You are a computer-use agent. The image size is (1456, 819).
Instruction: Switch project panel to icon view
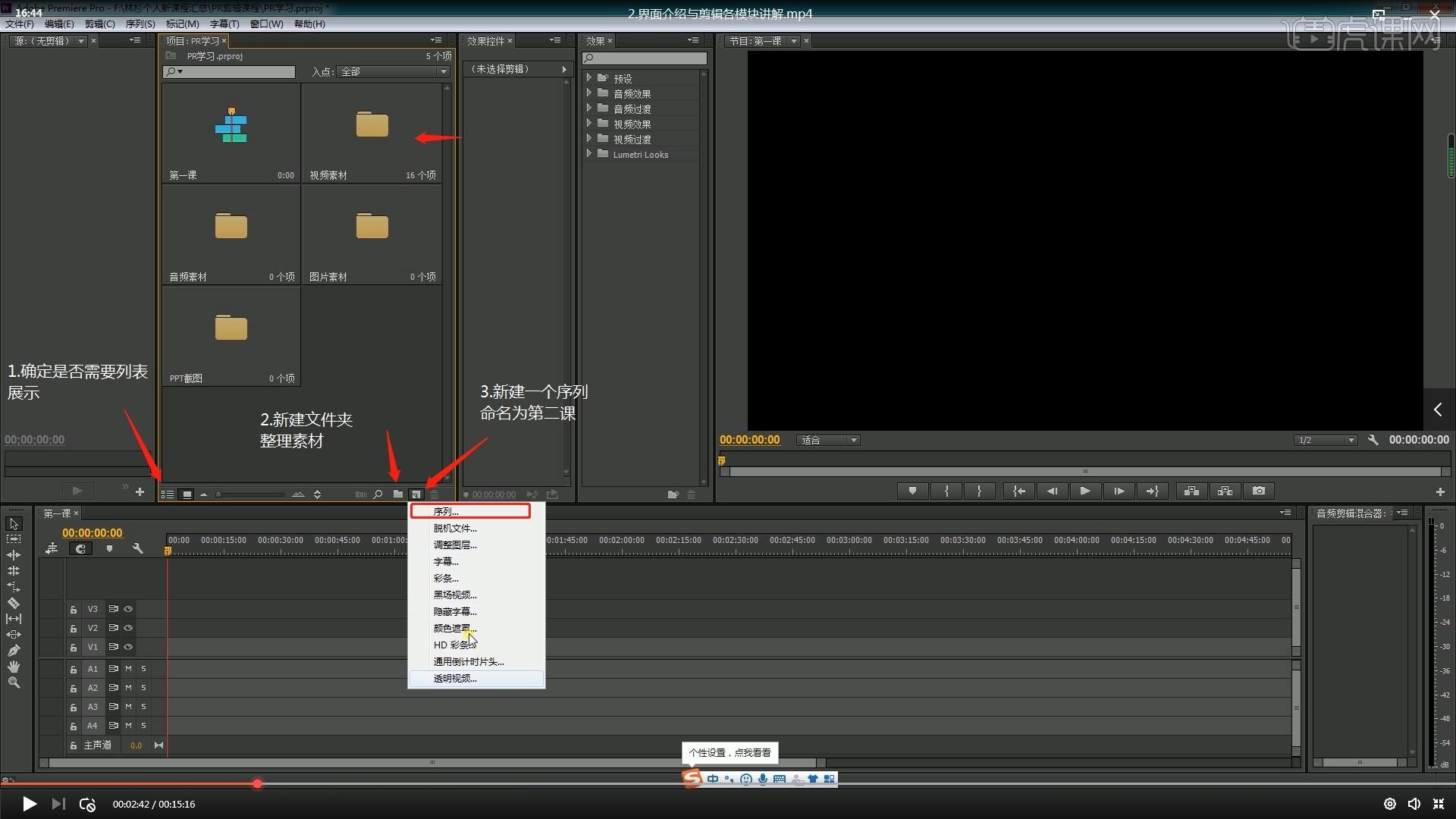point(187,494)
